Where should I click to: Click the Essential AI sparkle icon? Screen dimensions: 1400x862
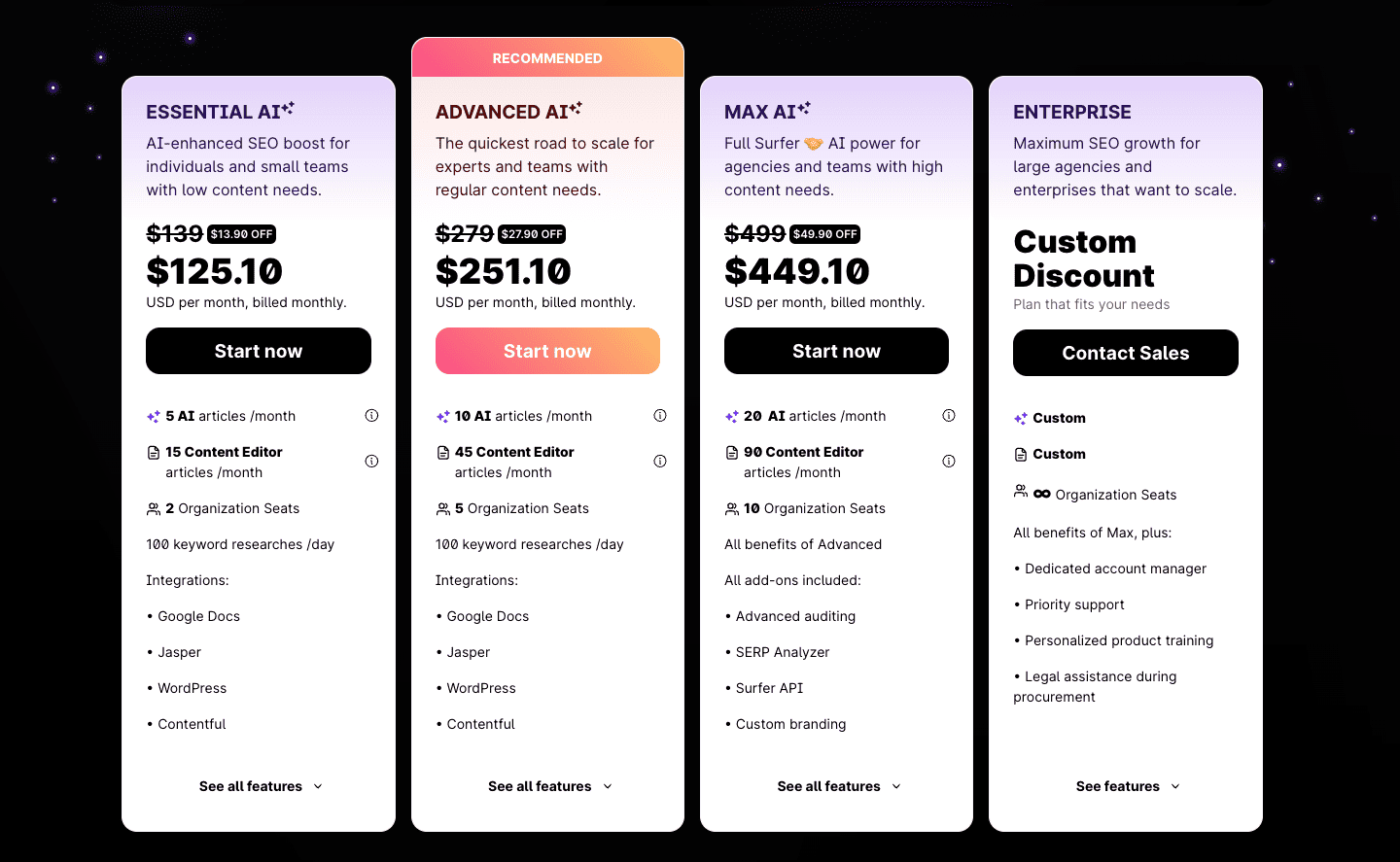(288, 109)
